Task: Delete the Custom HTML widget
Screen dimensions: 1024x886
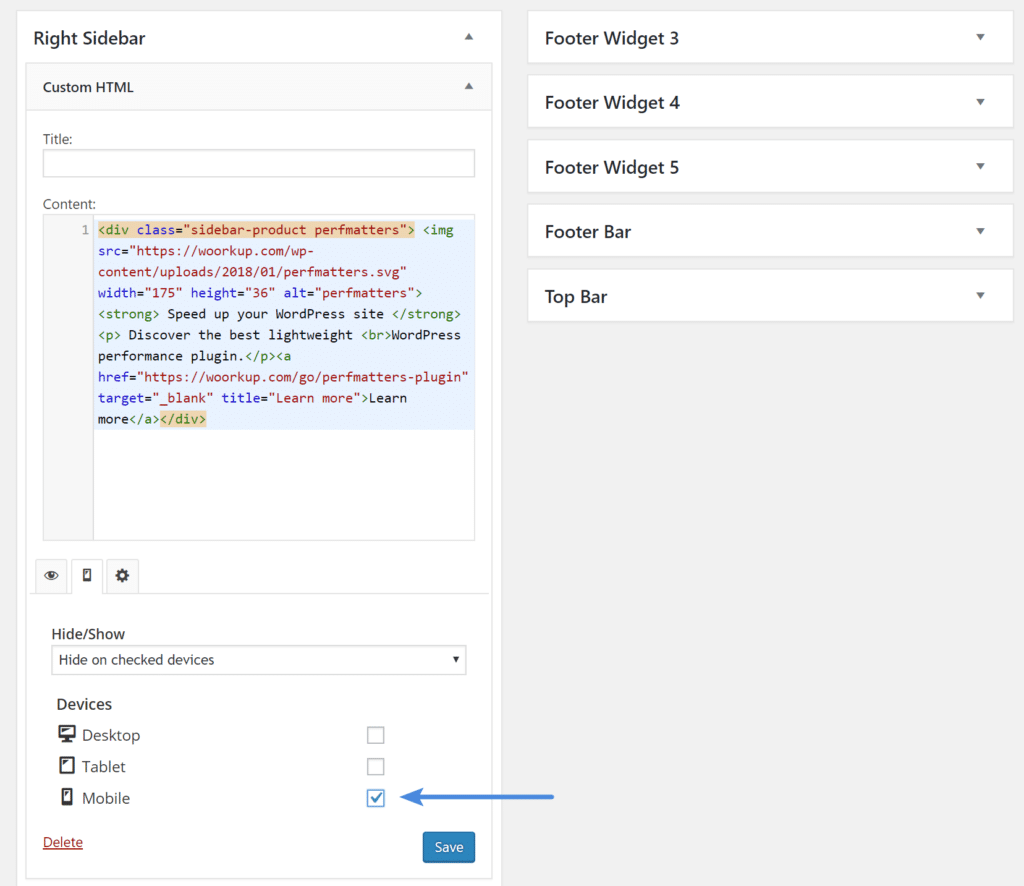Action: (63, 842)
